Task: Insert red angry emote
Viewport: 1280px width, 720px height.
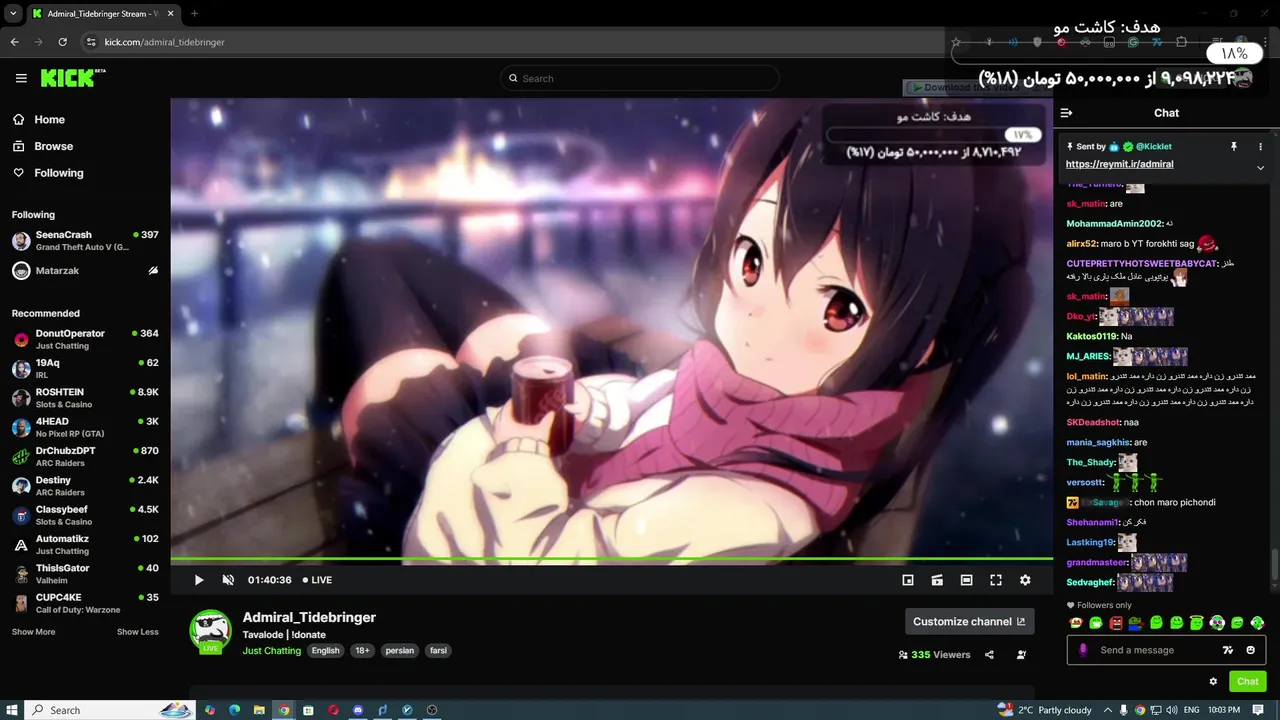Action: coord(1116,623)
